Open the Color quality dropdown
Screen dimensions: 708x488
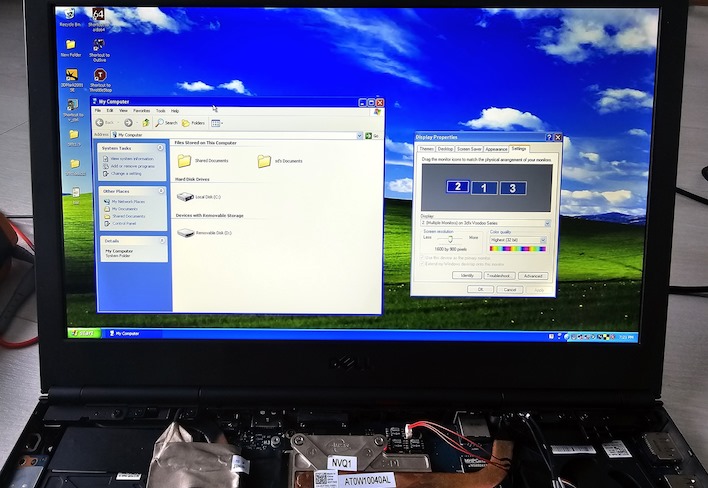coord(543,240)
